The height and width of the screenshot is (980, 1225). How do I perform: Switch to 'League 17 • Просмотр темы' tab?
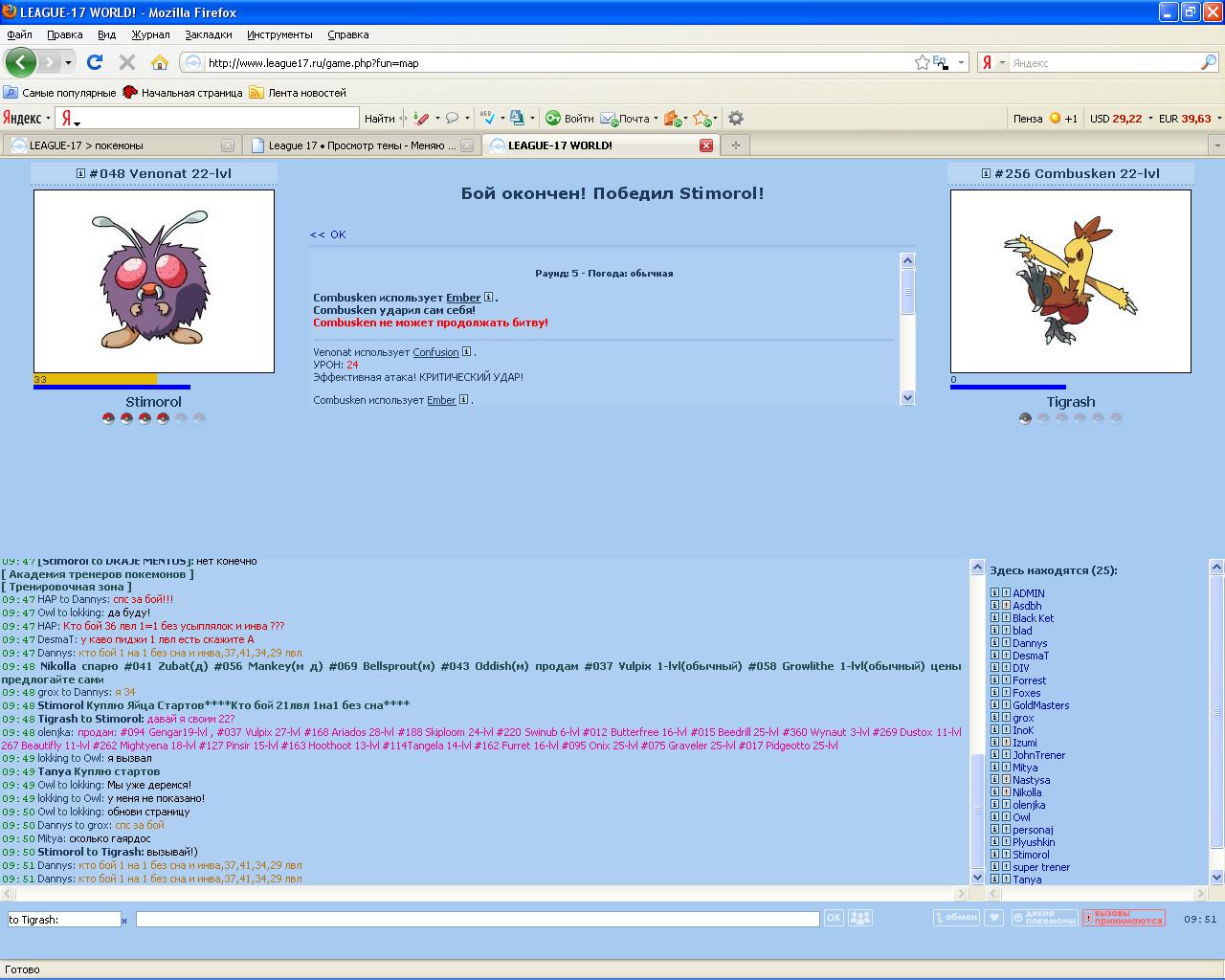click(x=360, y=145)
